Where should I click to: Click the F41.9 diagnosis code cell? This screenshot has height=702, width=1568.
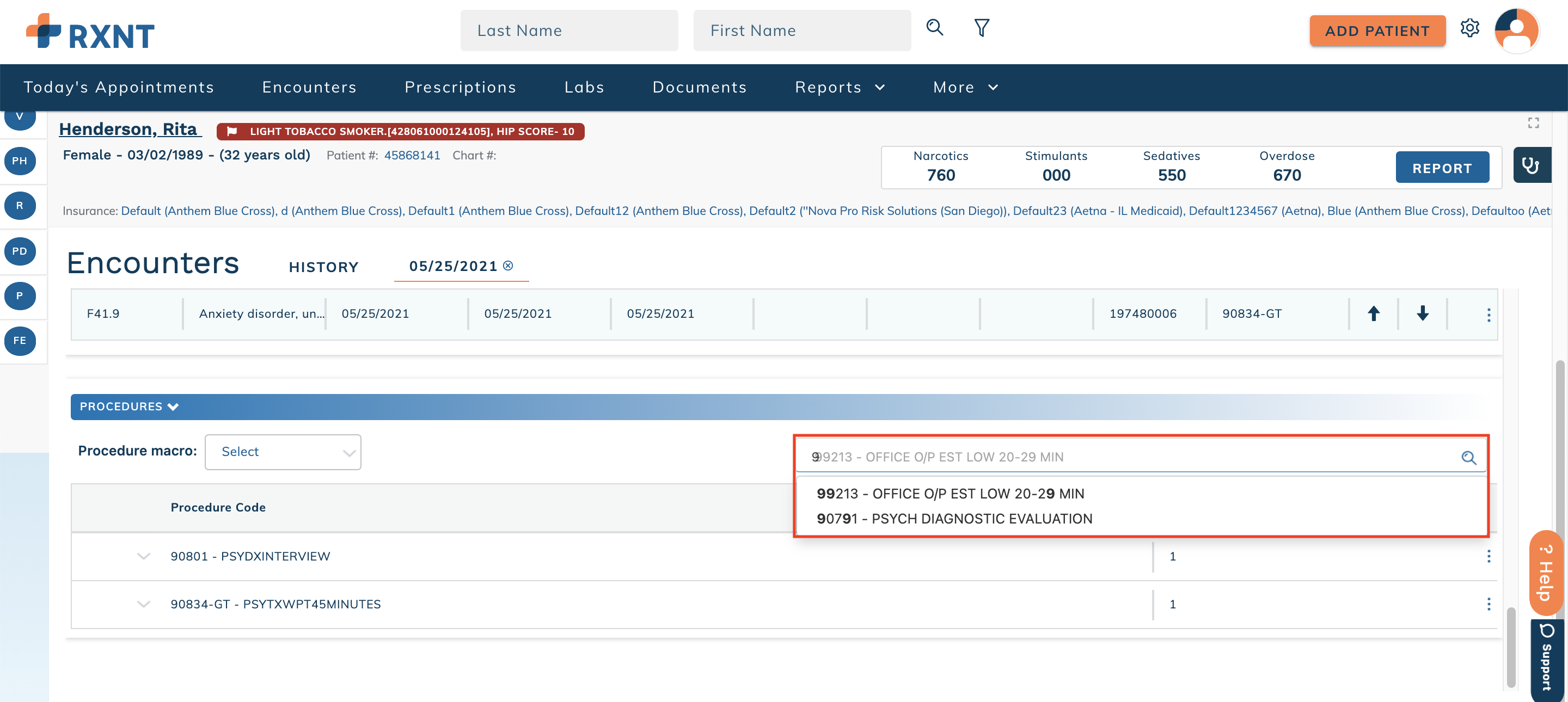pos(103,314)
